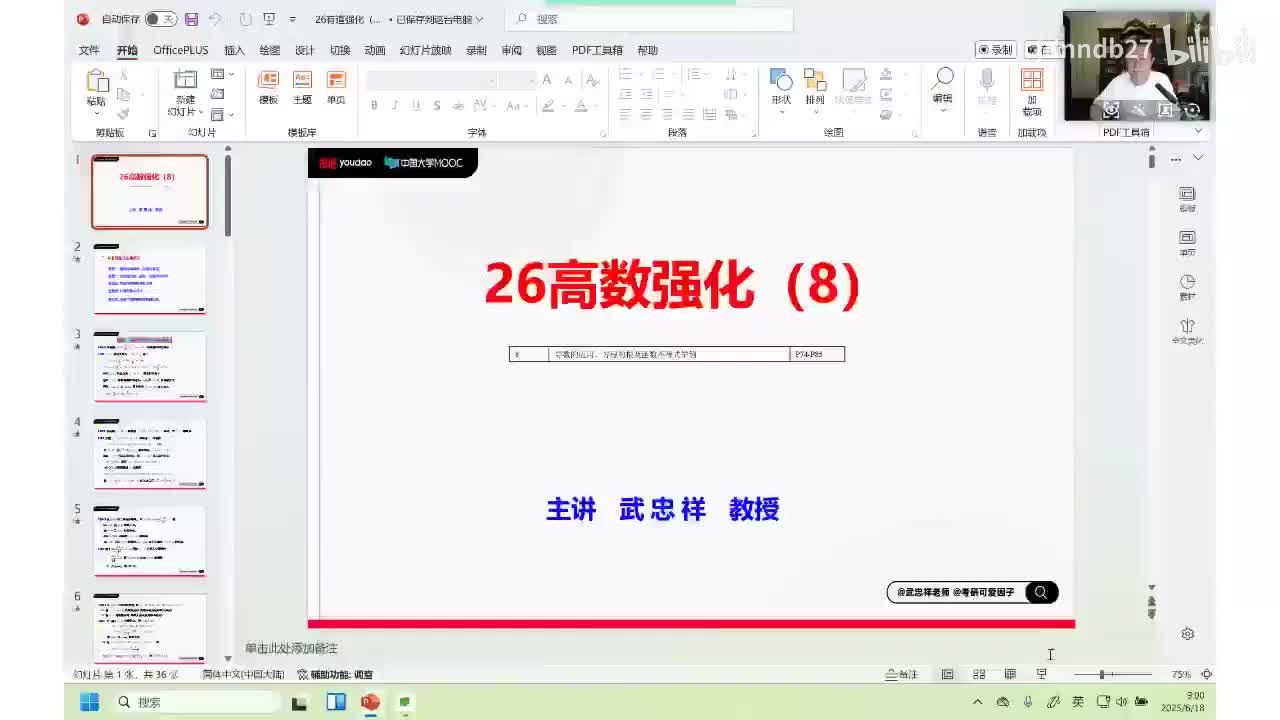The width and height of the screenshot is (1280, 720).
Task: Switch to 插入 (Insert) tab
Action: (234, 50)
